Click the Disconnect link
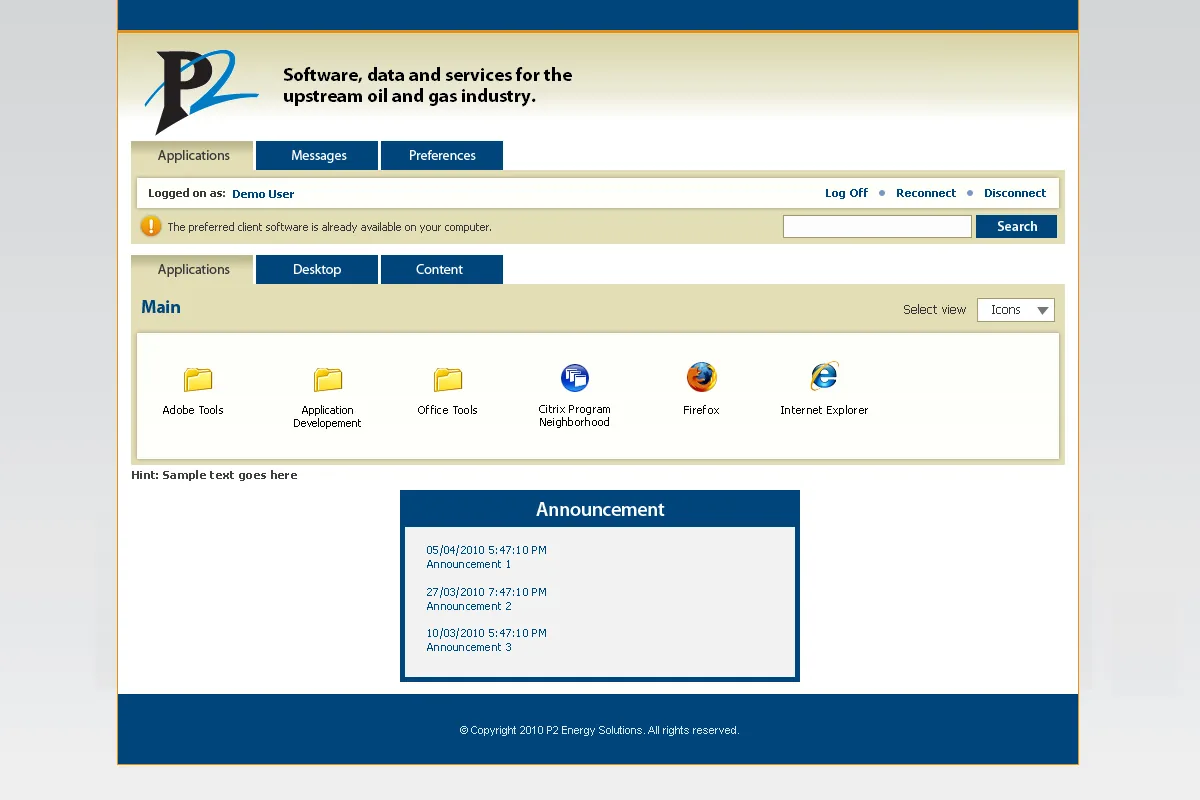 pyautogui.click(x=1015, y=193)
